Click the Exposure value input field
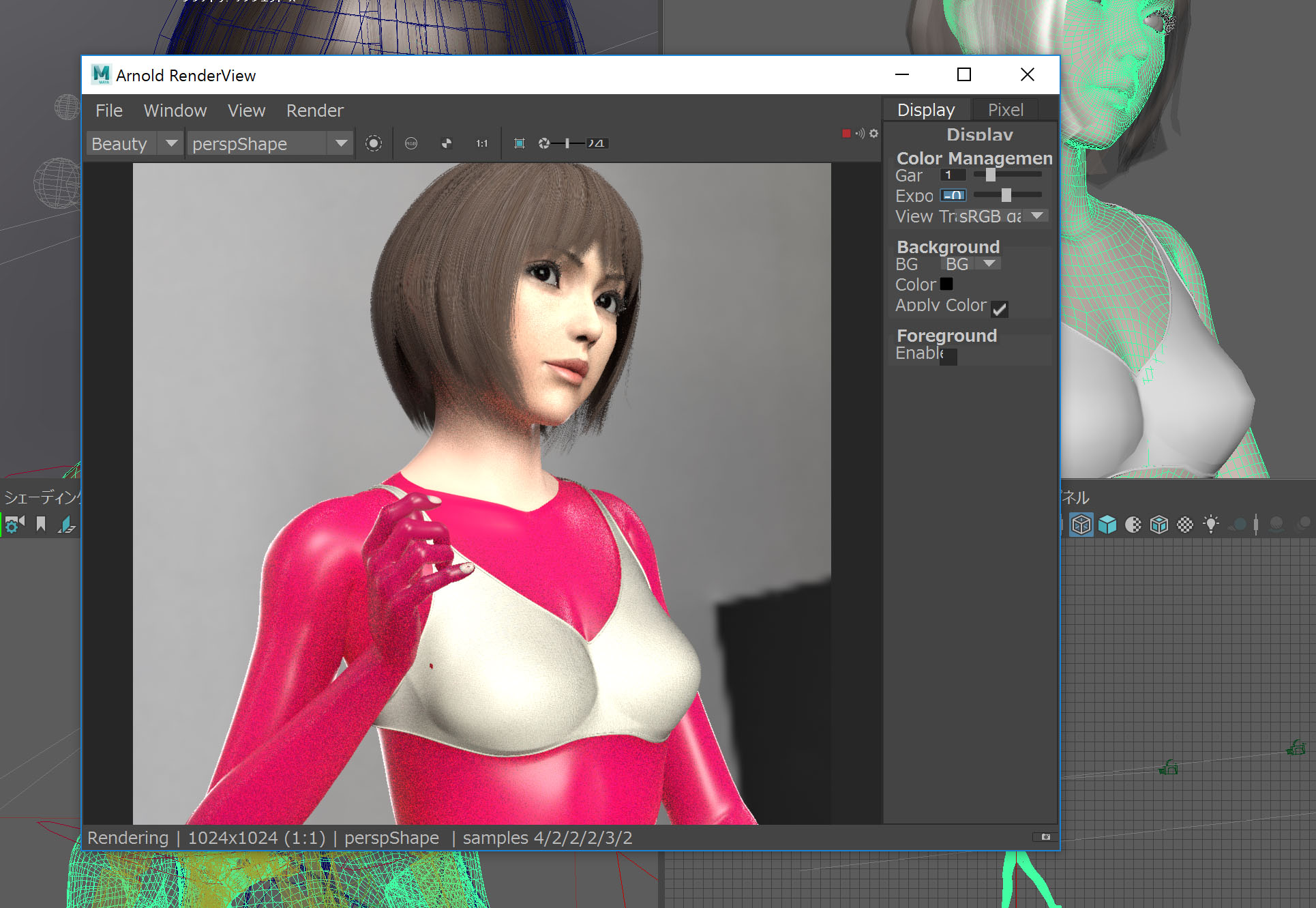The image size is (1316, 908). (953, 195)
